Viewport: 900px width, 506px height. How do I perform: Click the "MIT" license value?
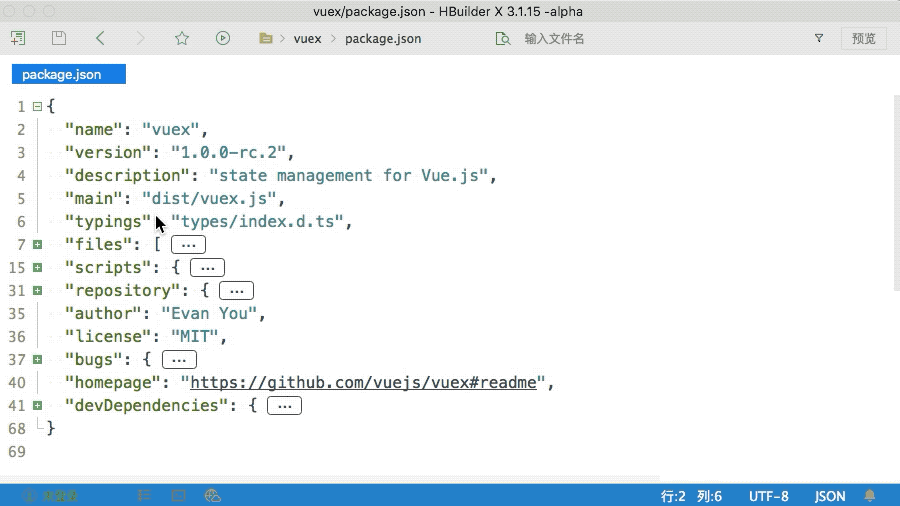(x=195, y=336)
